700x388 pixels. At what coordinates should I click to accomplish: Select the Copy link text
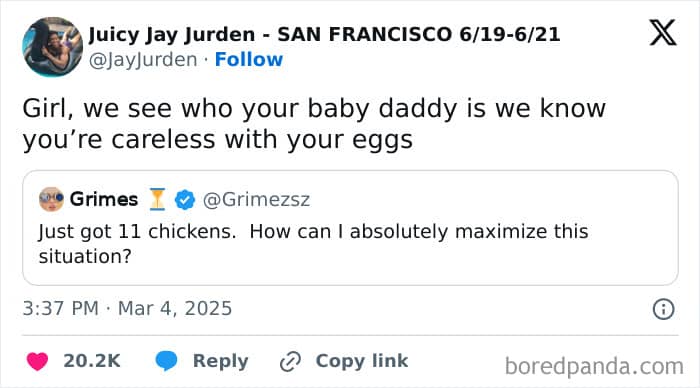[362, 360]
